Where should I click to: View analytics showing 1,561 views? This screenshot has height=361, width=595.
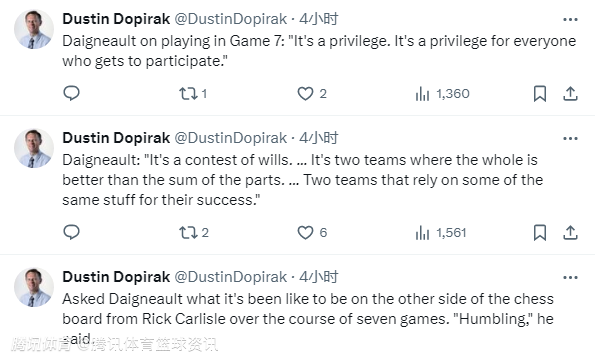point(441,232)
